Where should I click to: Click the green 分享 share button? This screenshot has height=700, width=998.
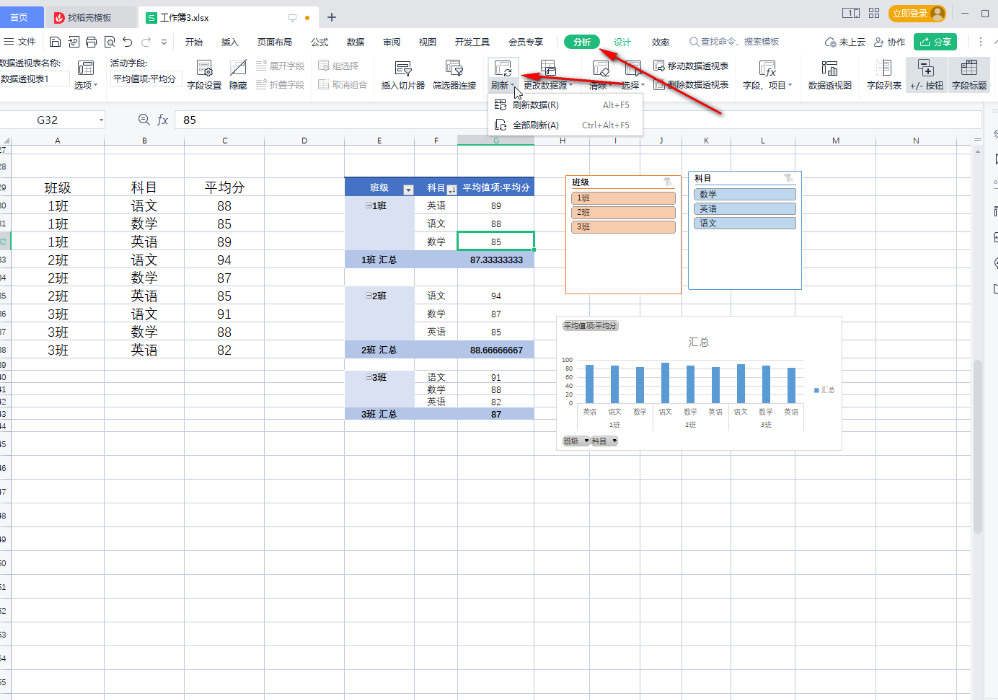point(935,42)
